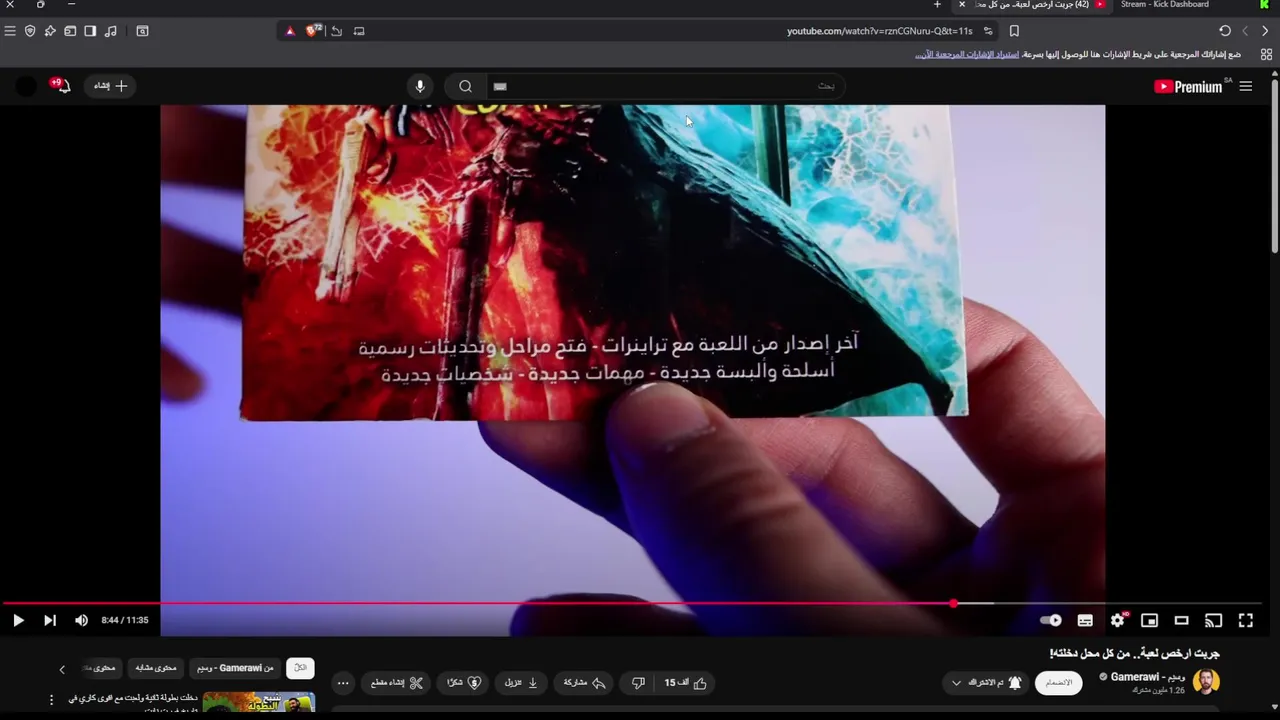Open the music note media control icon
The image size is (1280, 720).
(x=110, y=31)
